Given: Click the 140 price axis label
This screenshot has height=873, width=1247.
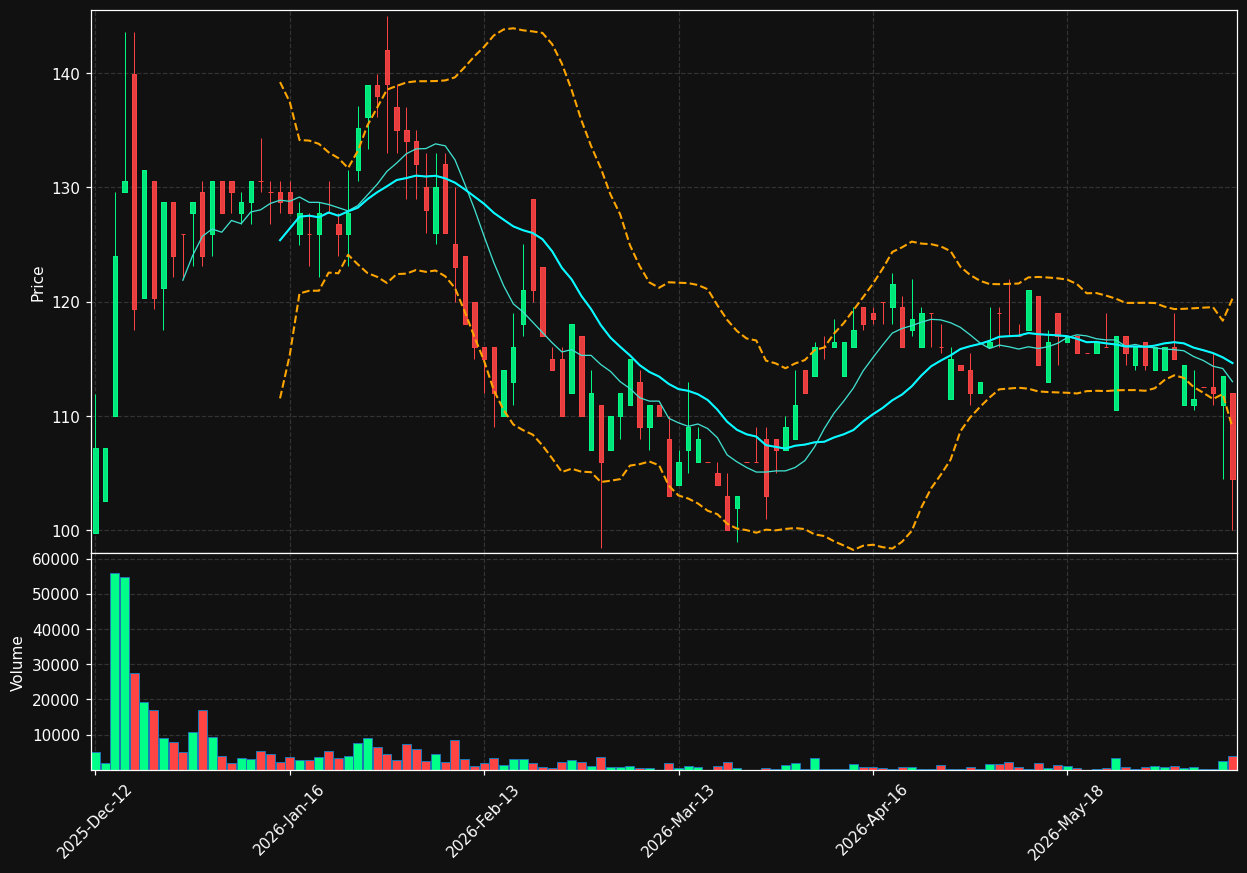Looking at the screenshot, I should click(68, 74).
